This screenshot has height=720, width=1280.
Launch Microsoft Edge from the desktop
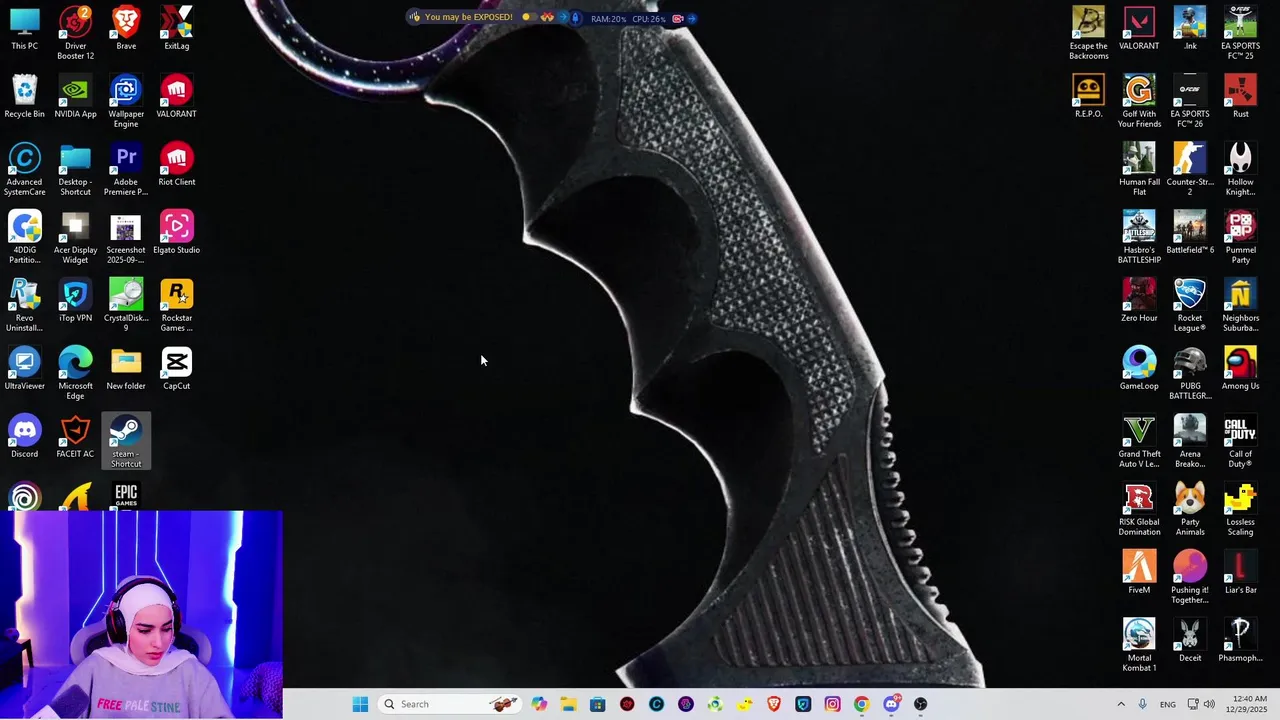[75, 373]
